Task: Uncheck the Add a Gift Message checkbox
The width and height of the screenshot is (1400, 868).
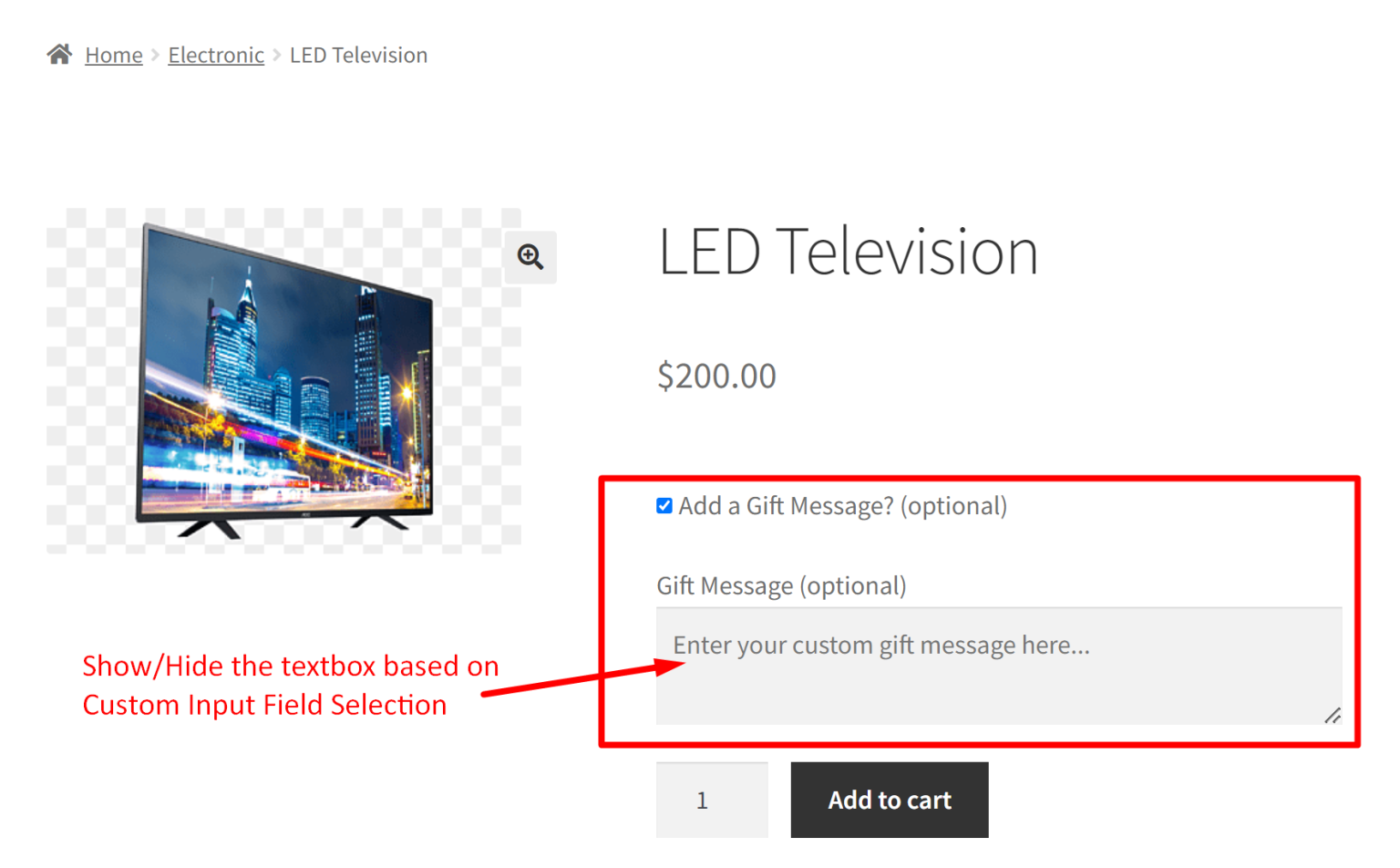Action: click(x=664, y=505)
